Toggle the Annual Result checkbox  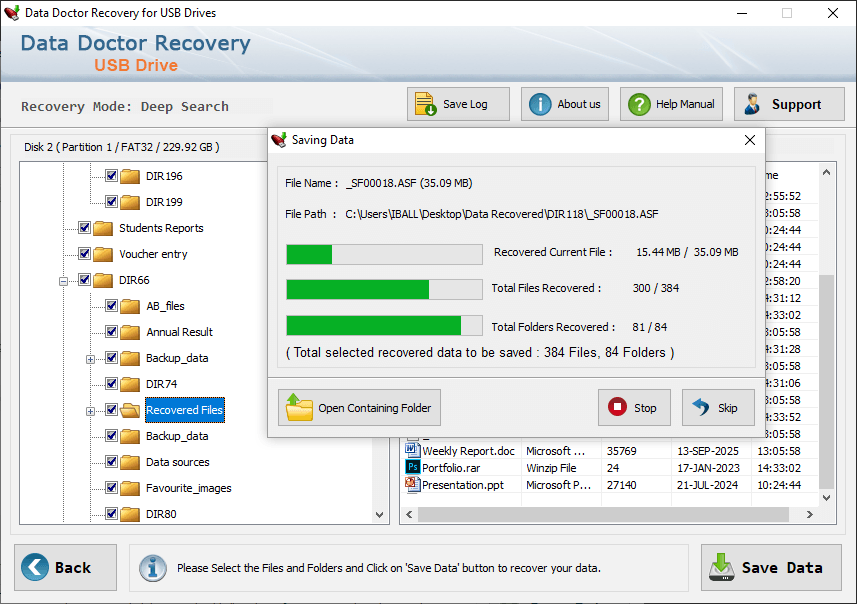tap(111, 332)
